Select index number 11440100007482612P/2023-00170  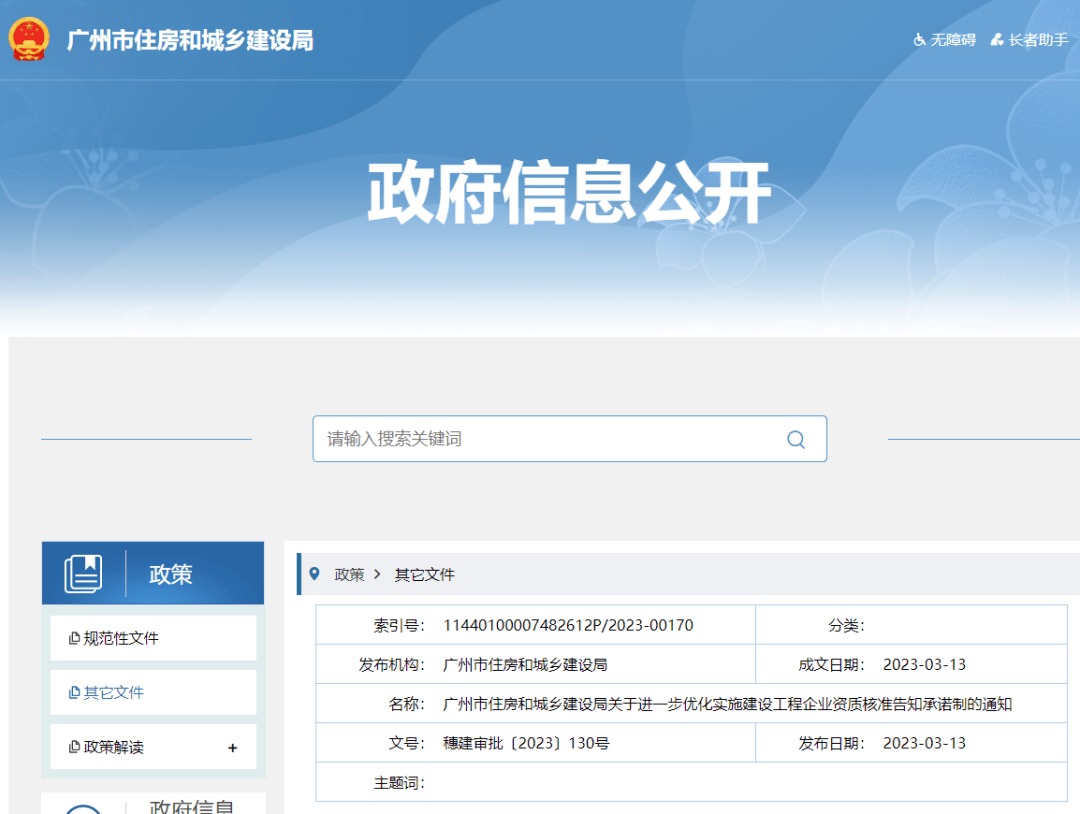tap(568, 625)
